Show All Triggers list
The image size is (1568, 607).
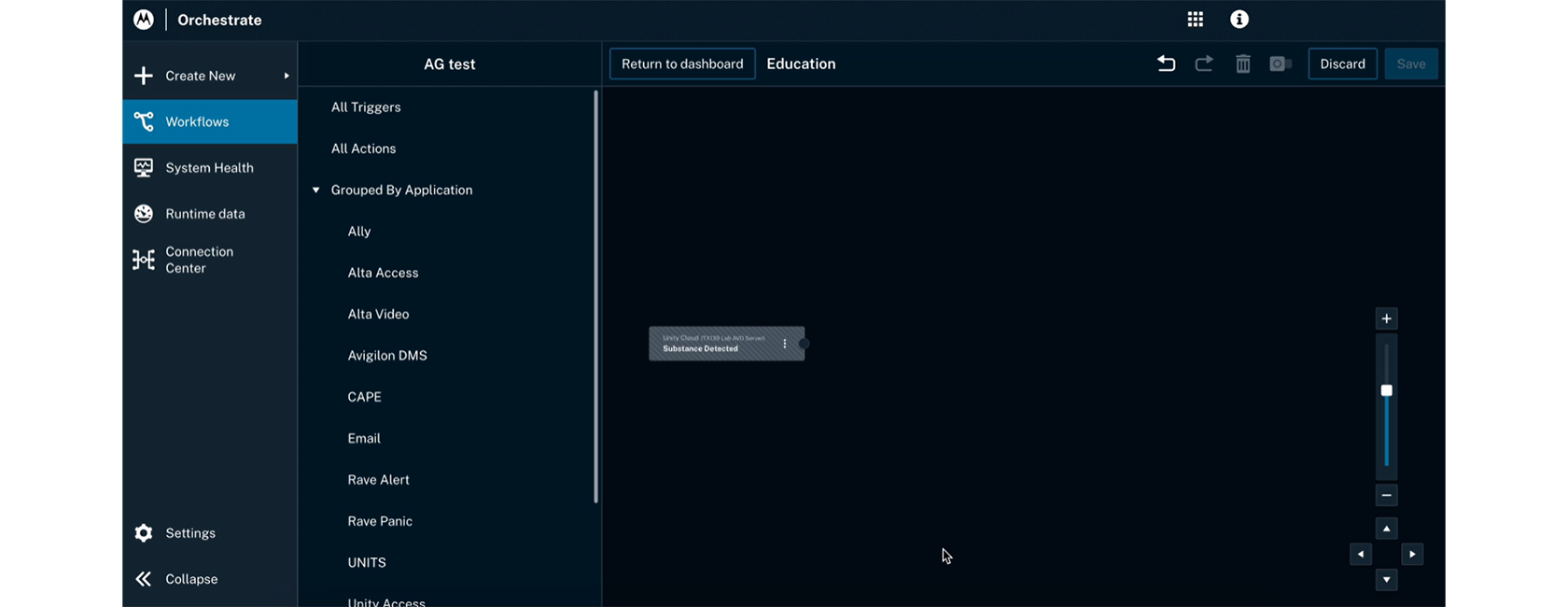tap(366, 107)
